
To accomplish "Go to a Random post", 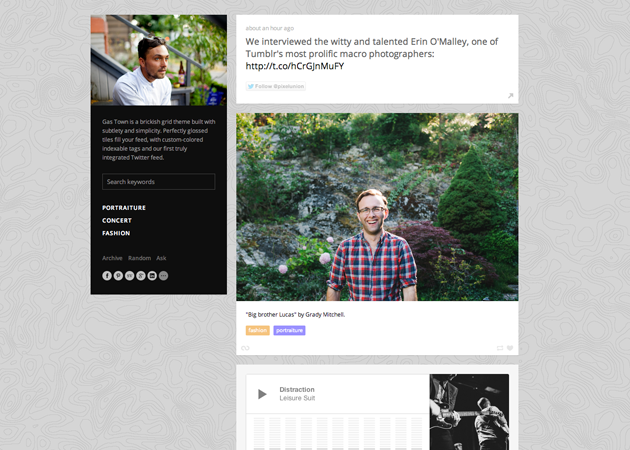I will click(x=139, y=258).
